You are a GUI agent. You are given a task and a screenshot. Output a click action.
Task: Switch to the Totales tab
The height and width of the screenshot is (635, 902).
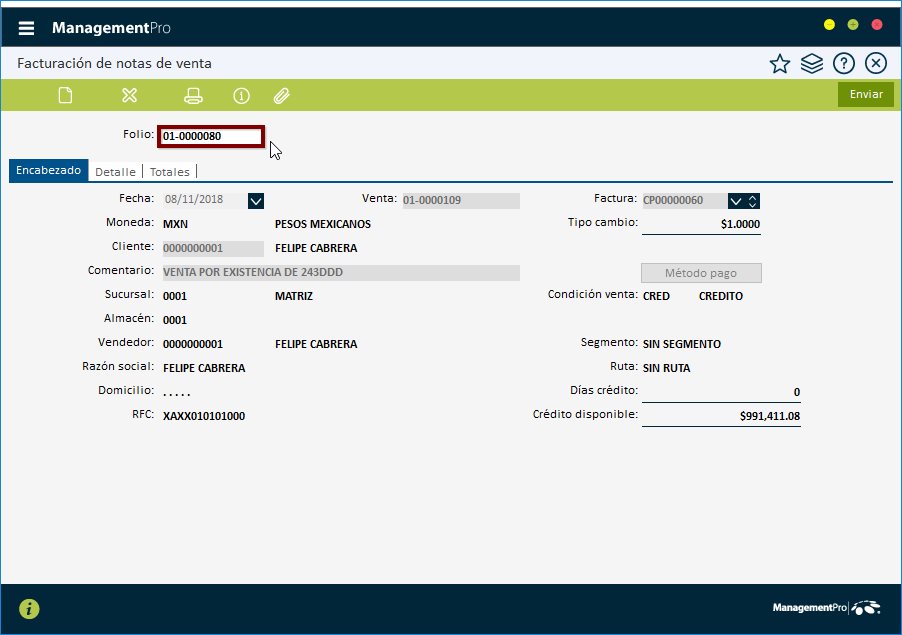170,171
